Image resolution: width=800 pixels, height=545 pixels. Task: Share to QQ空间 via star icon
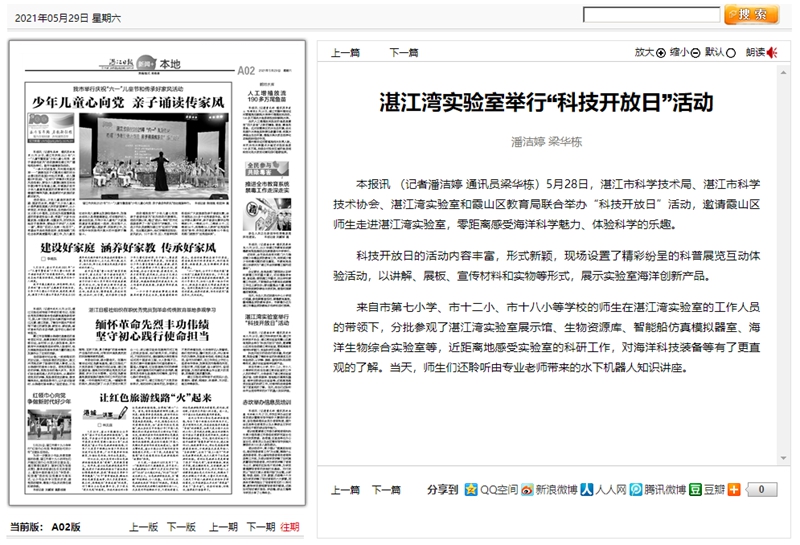coord(471,489)
